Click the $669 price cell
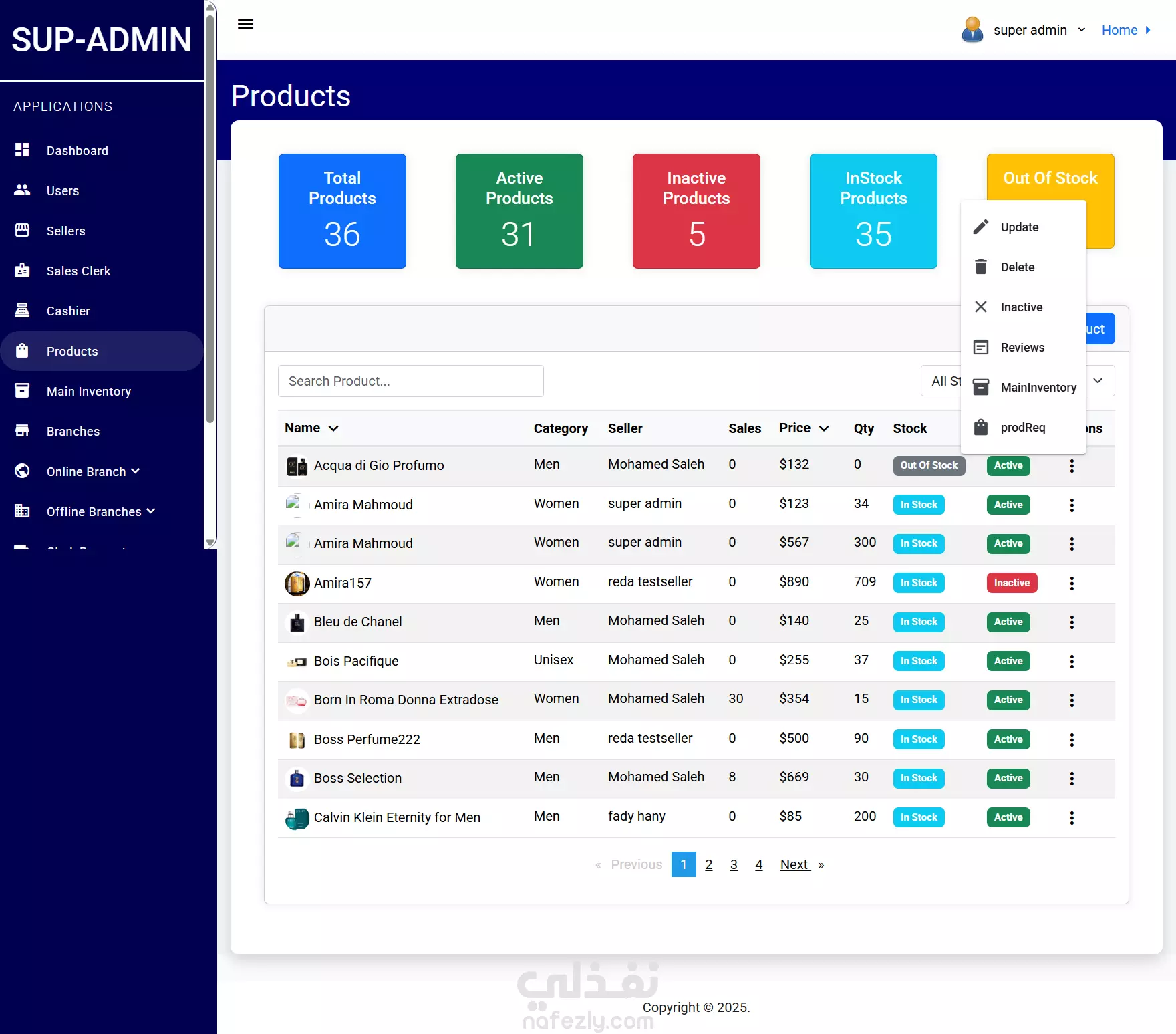 [794, 777]
